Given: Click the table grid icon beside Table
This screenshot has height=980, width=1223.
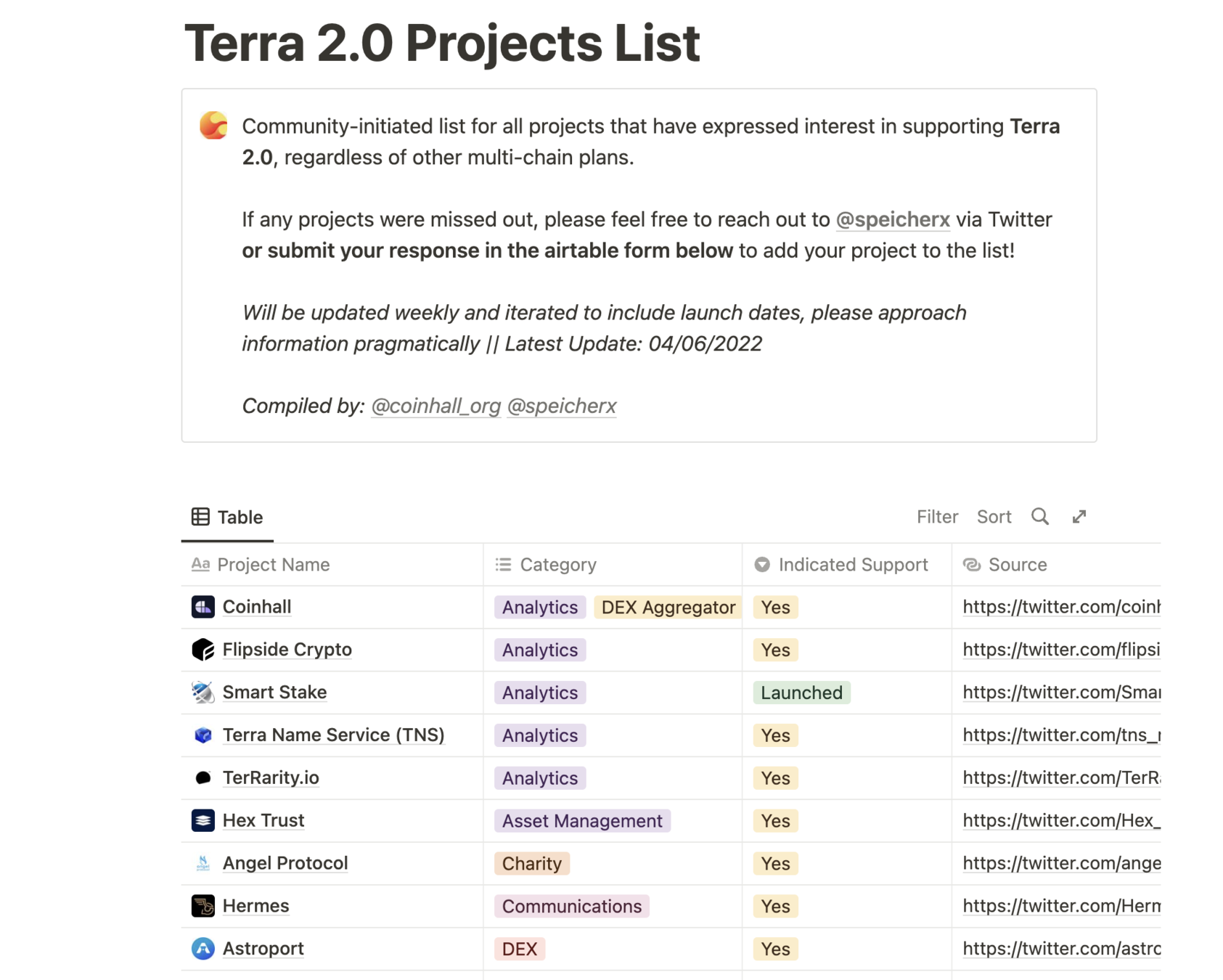Looking at the screenshot, I should (200, 516).
